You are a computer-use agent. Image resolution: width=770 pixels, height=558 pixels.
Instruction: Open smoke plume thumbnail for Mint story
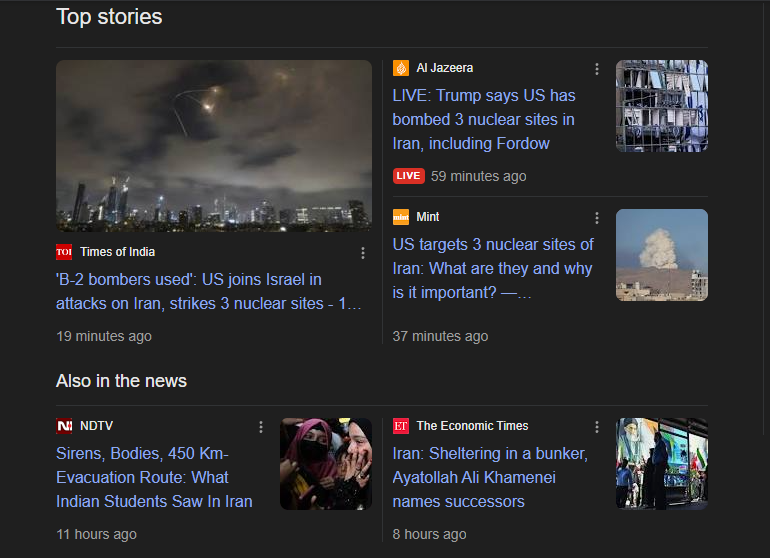click(662, 255)
